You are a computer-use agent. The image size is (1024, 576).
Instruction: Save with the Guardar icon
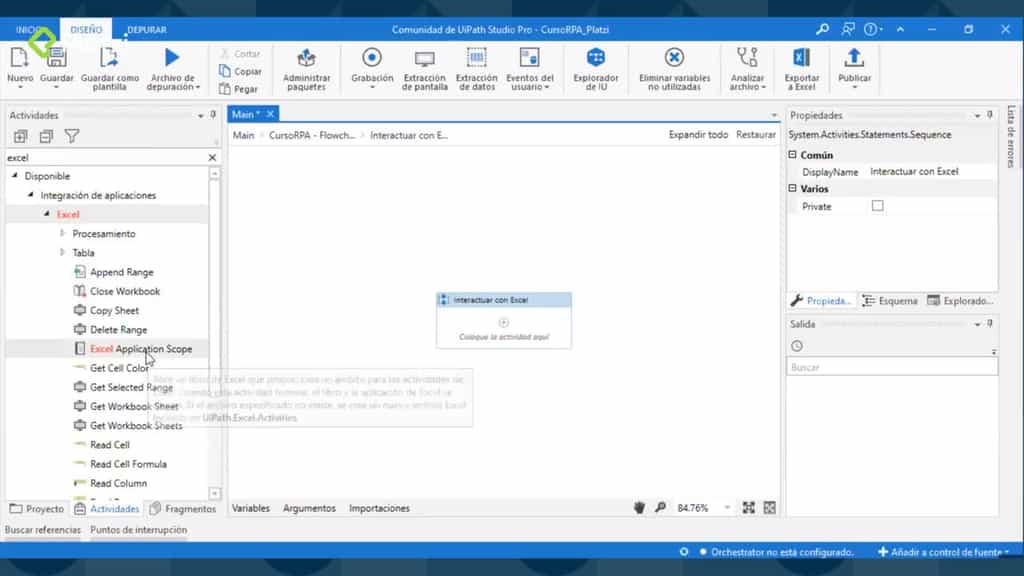pos(57,59)
